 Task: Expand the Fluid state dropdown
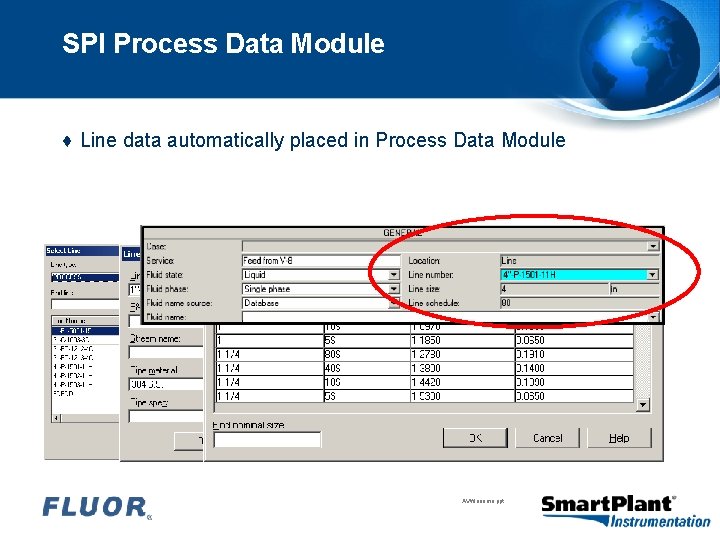tap(394, 275)
